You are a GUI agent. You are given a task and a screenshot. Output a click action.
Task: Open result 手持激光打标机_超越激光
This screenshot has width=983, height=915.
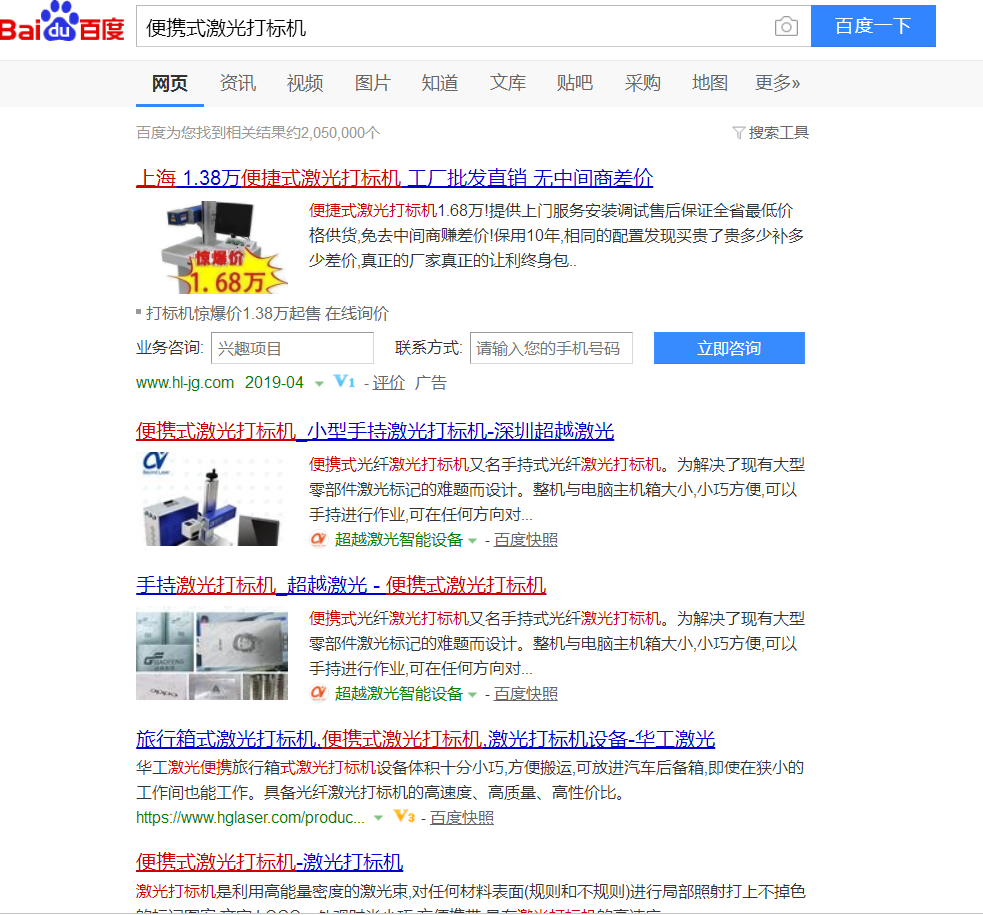[341, 585]
